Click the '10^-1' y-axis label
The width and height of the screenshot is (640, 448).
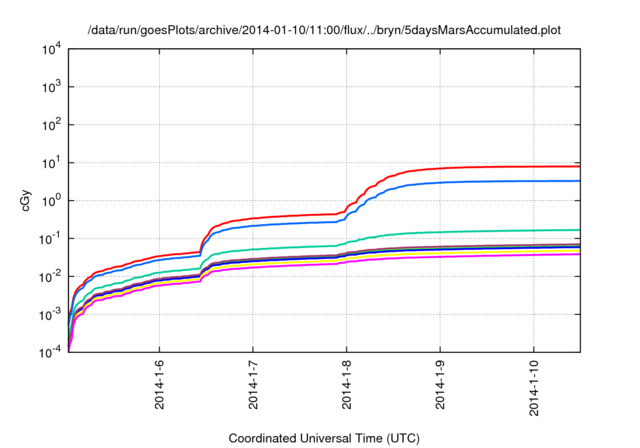tap(51, 238)
